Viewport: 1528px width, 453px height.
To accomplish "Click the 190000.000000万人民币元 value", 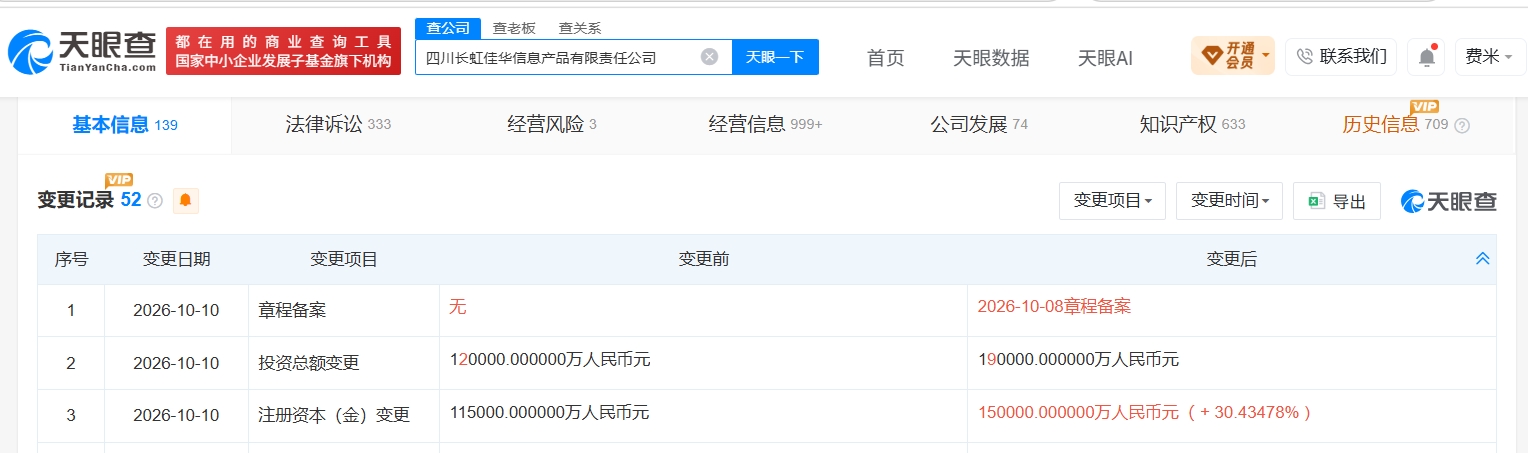I will [x=1078, y=359].
